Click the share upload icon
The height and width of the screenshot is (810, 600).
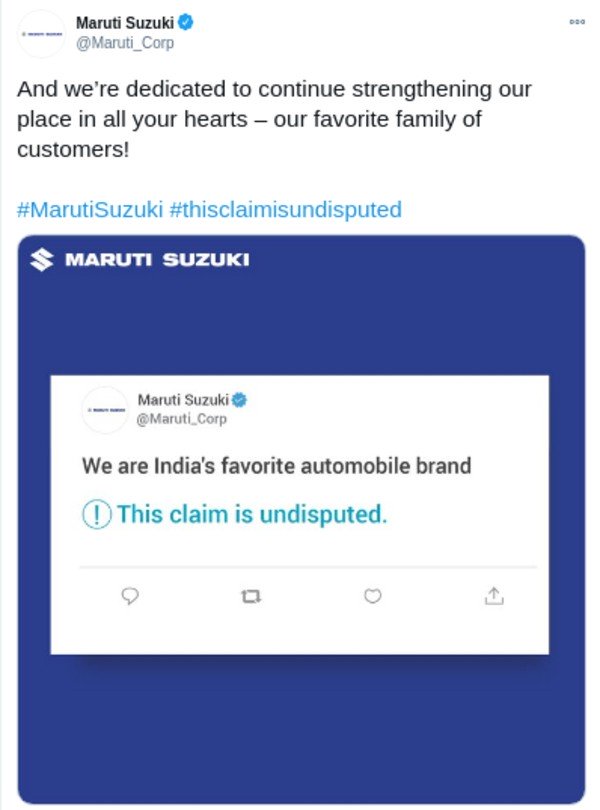pos(493,596)
